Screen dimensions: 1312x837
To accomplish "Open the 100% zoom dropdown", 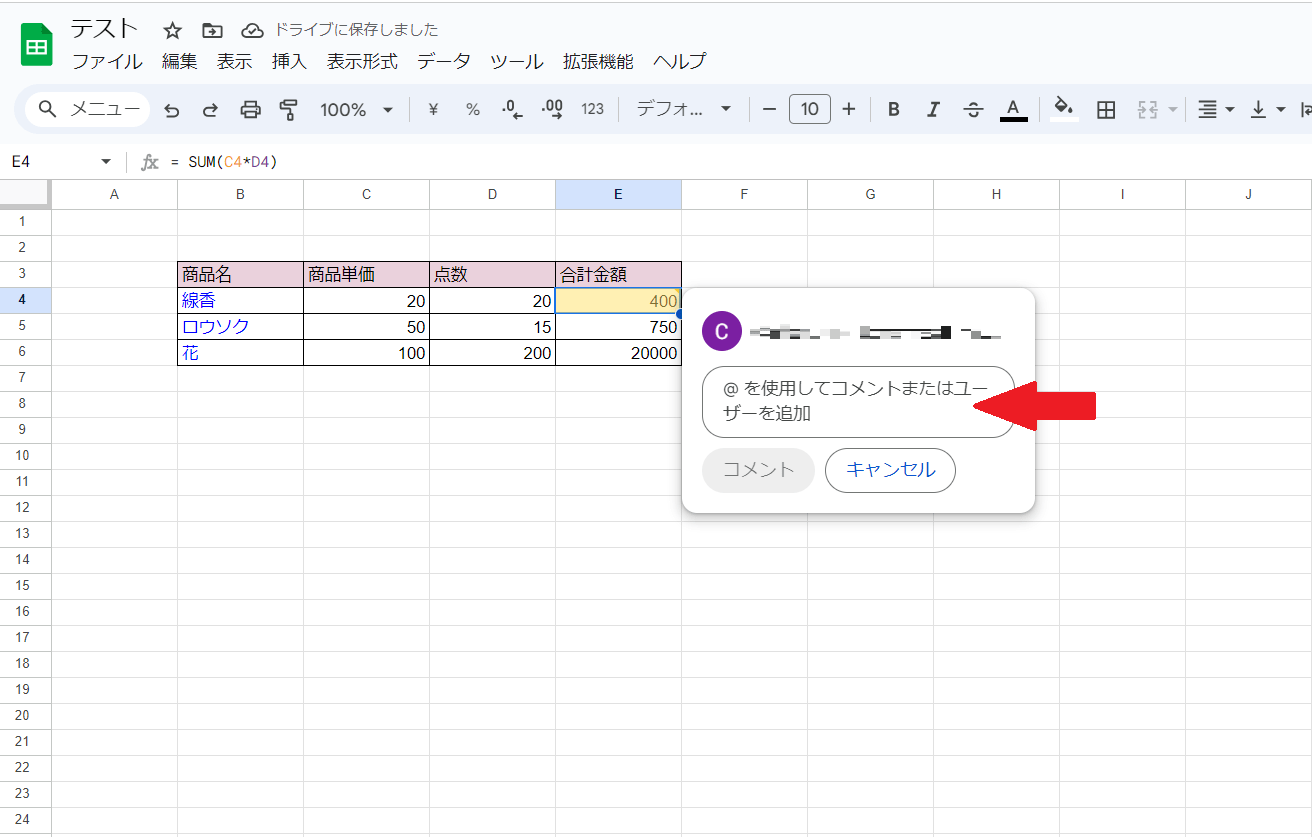I will click(356, 110).
